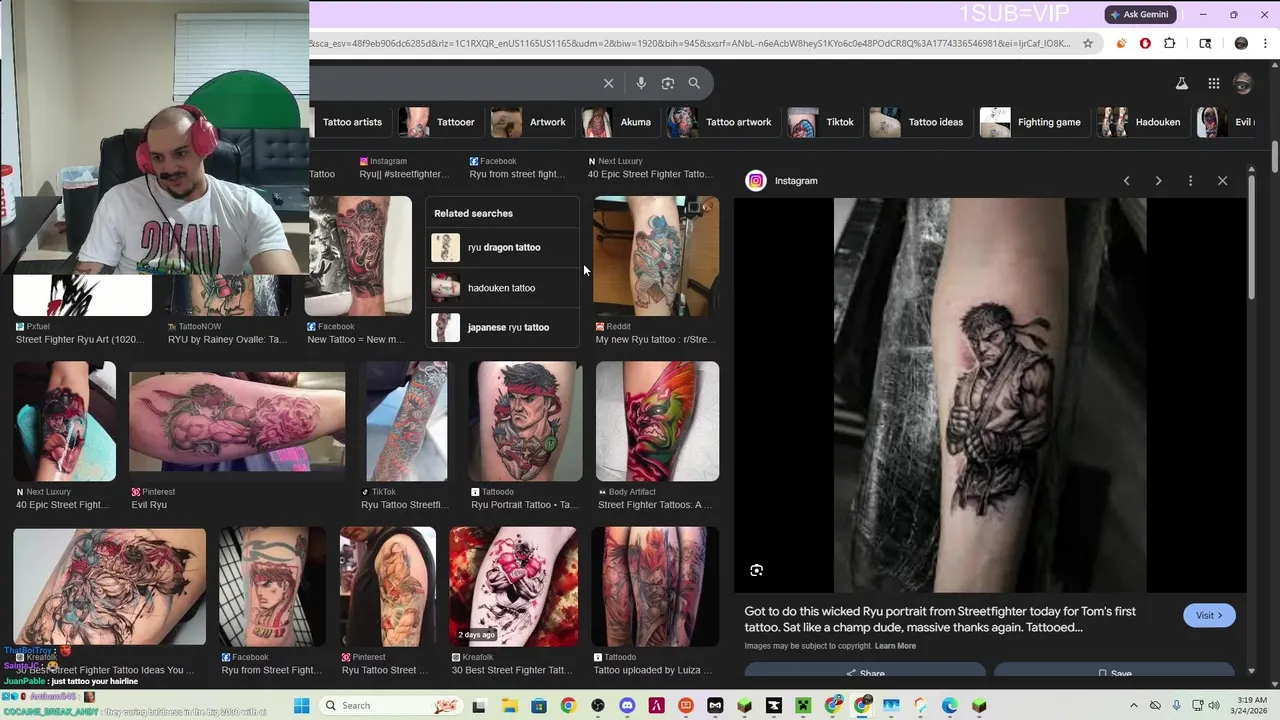Viewport: 1280px width, 720px height.
Task: Open more options in preview panel
Action: [x=1190, y=181]
